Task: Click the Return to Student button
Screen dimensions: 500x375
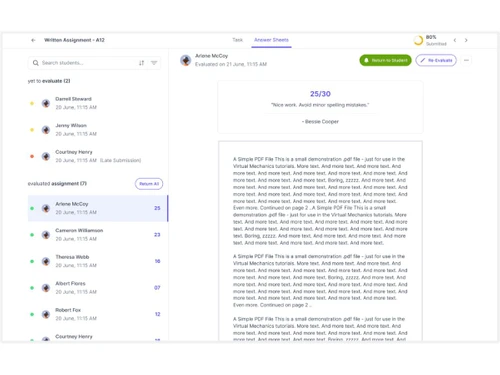Action: (385, 60)
